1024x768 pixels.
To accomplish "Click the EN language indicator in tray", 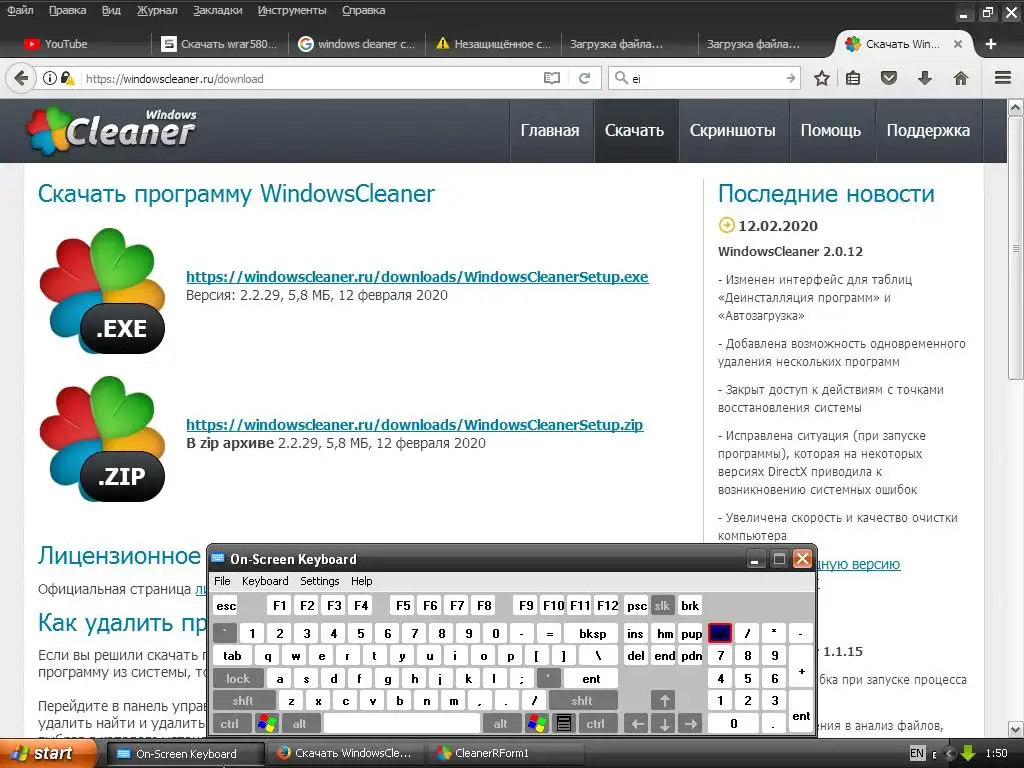I will point(917,753).
